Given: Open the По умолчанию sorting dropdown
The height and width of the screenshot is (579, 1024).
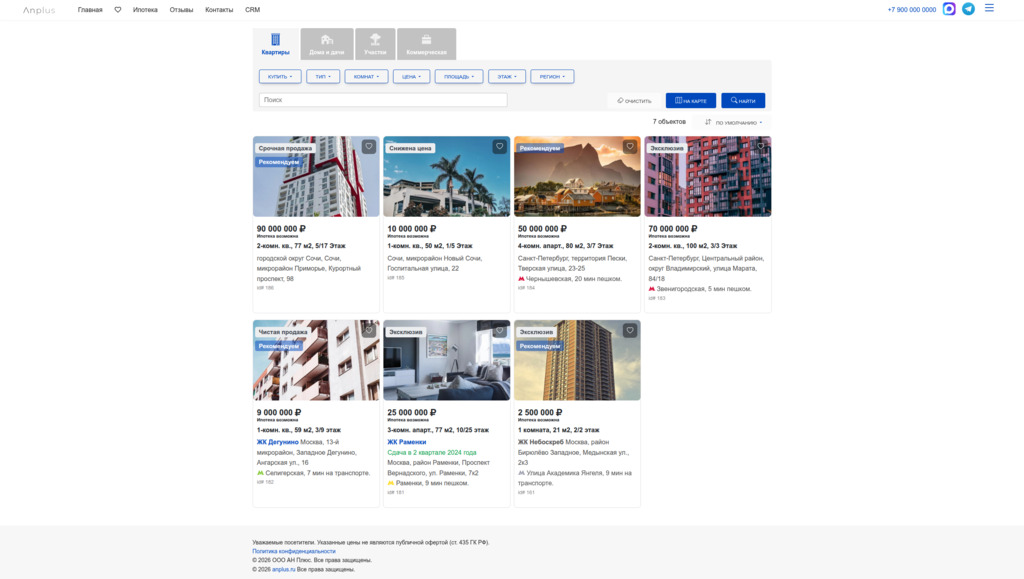Looking at the screenshot, I should (735, 122).
